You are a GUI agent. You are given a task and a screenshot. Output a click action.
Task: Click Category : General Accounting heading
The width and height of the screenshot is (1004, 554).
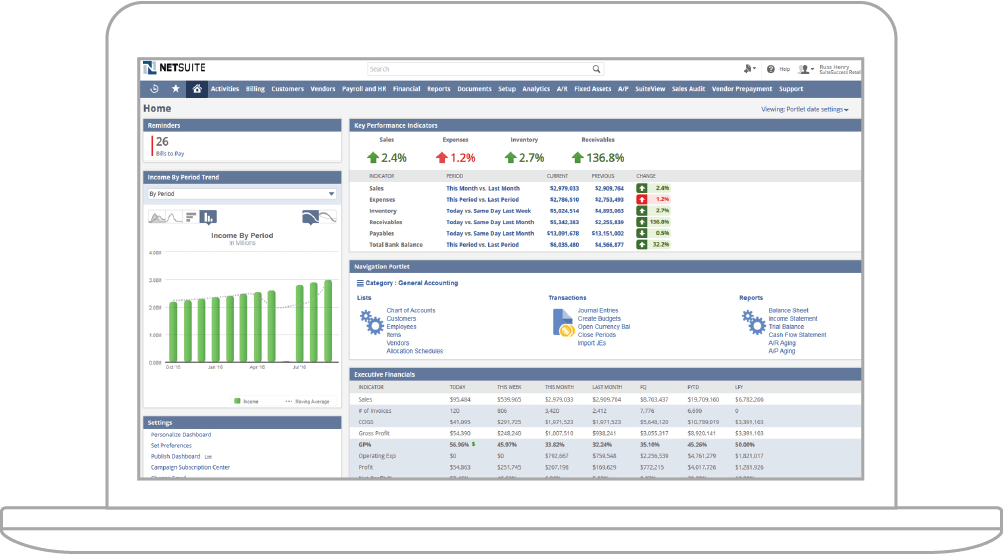(412, 283)
